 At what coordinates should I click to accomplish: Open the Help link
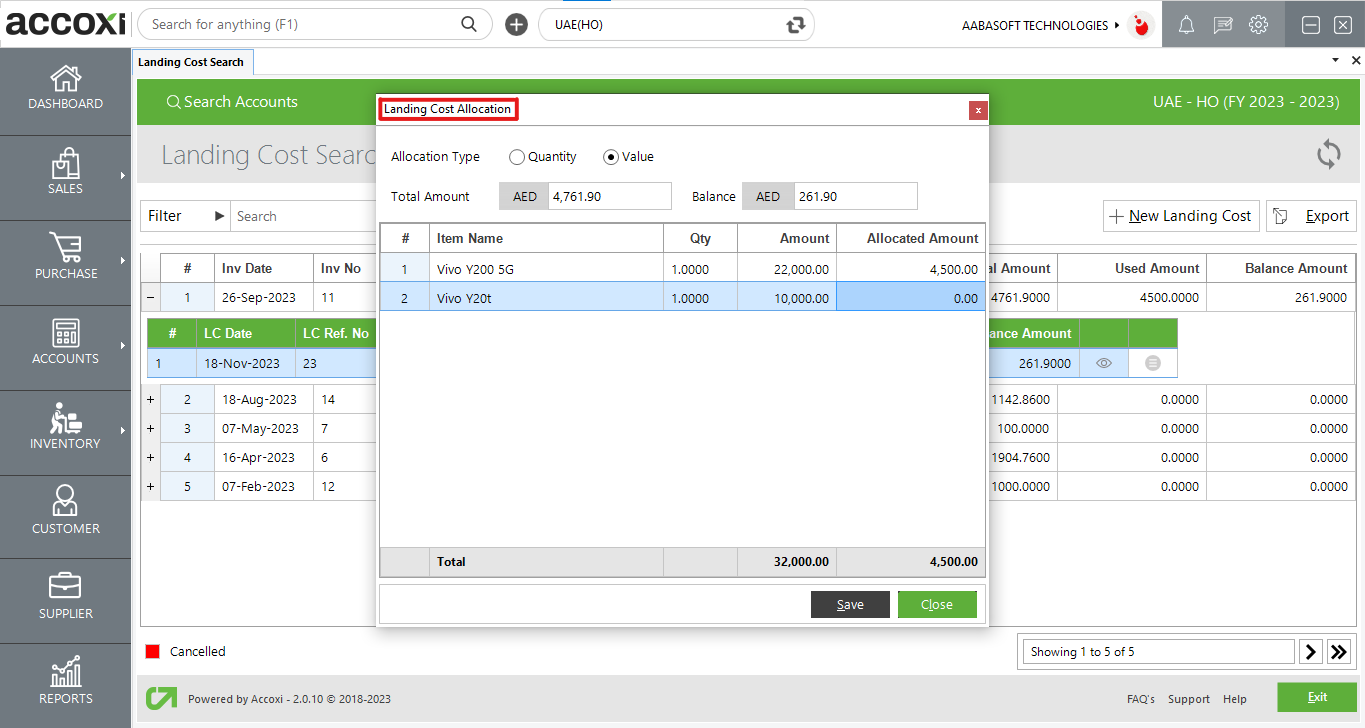(1235, 699)
